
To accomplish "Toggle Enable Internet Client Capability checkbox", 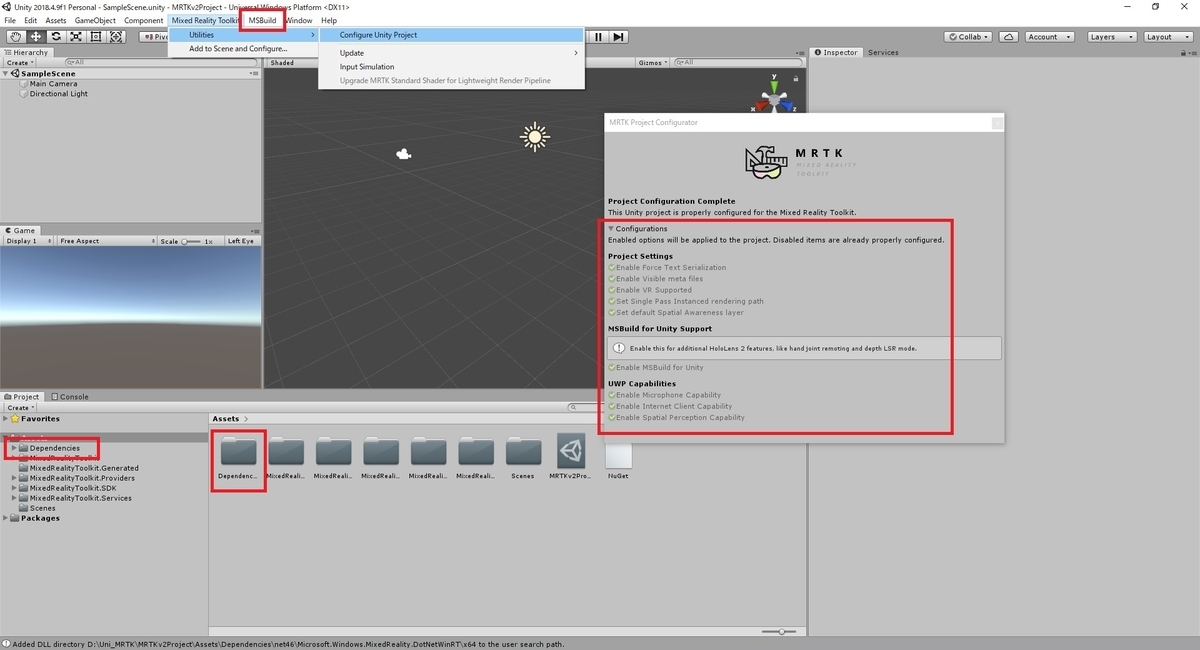I will (612, 406).
